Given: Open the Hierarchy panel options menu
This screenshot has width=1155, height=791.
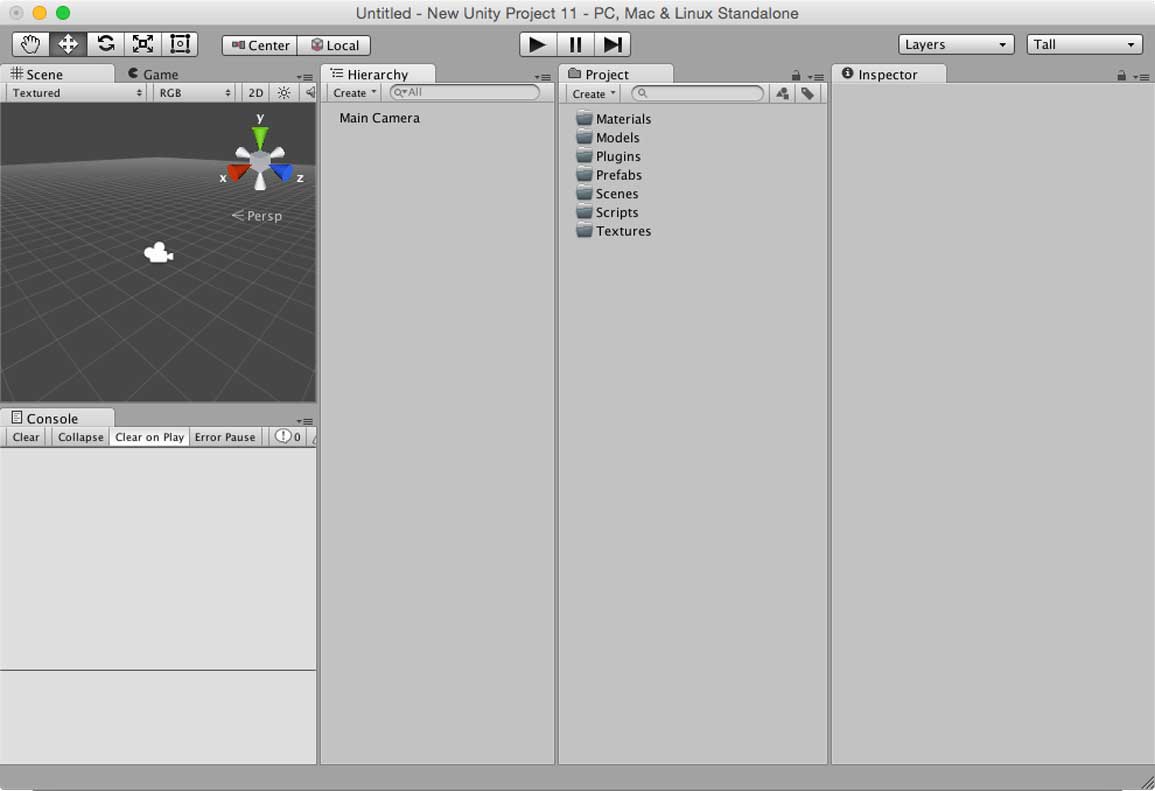Looking at the screenshot, I should [543, 77].
